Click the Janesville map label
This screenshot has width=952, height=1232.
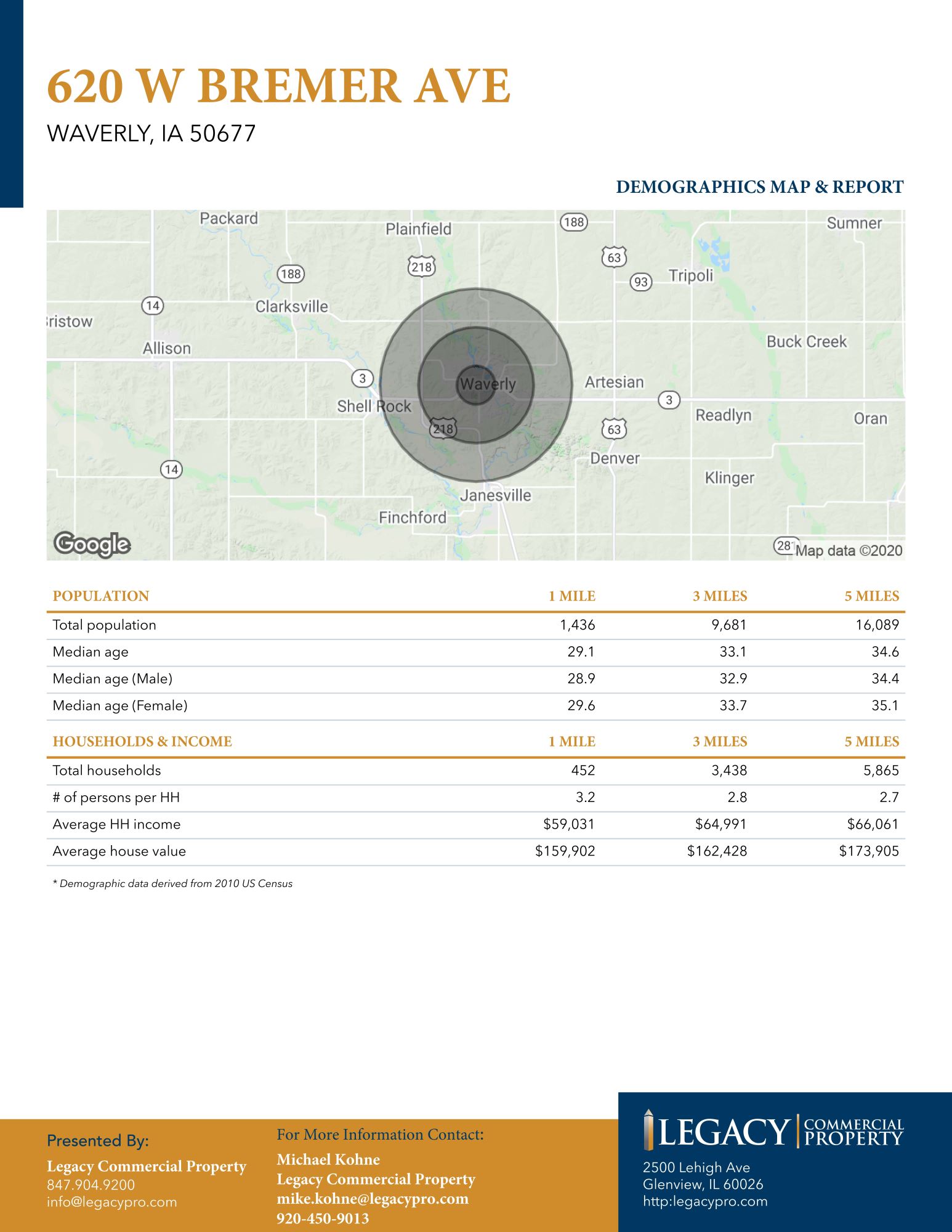tap(496, 495)
